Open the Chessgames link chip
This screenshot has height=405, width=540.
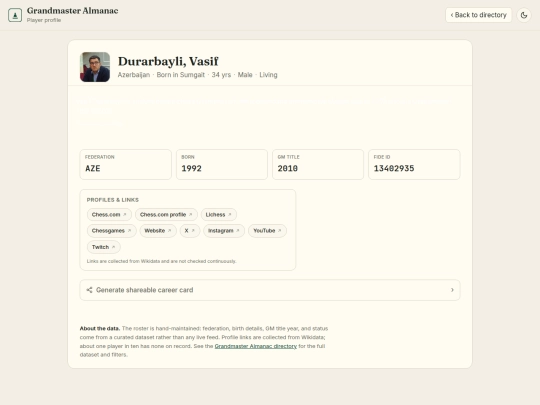pos(112,231)
